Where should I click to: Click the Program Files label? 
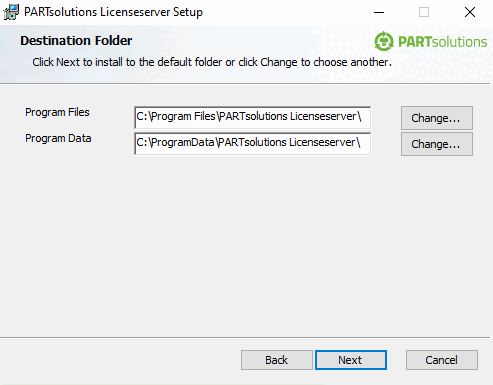click(57, 112)
